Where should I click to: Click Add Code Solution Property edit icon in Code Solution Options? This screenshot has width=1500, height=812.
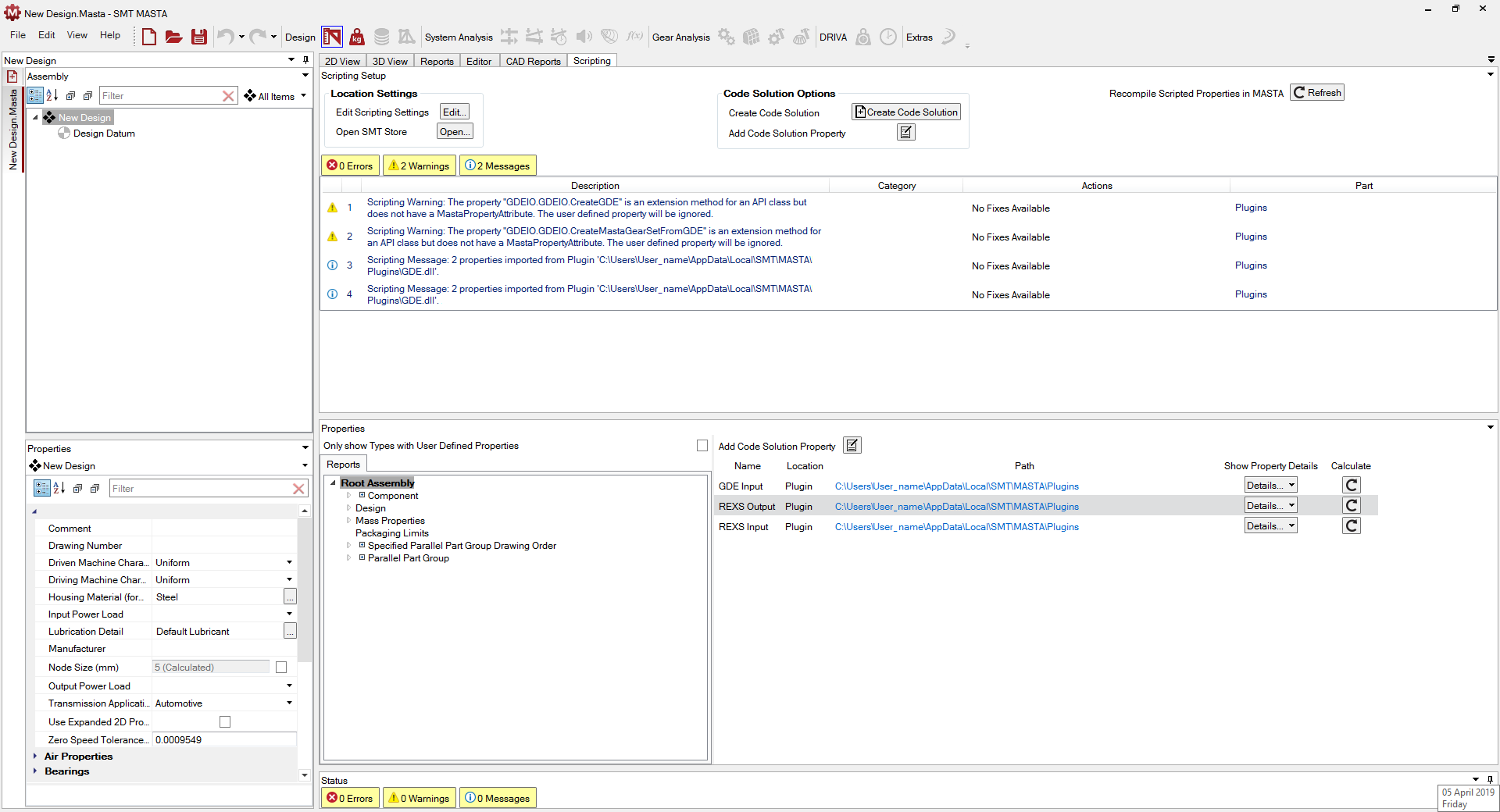tap(905, 133)
